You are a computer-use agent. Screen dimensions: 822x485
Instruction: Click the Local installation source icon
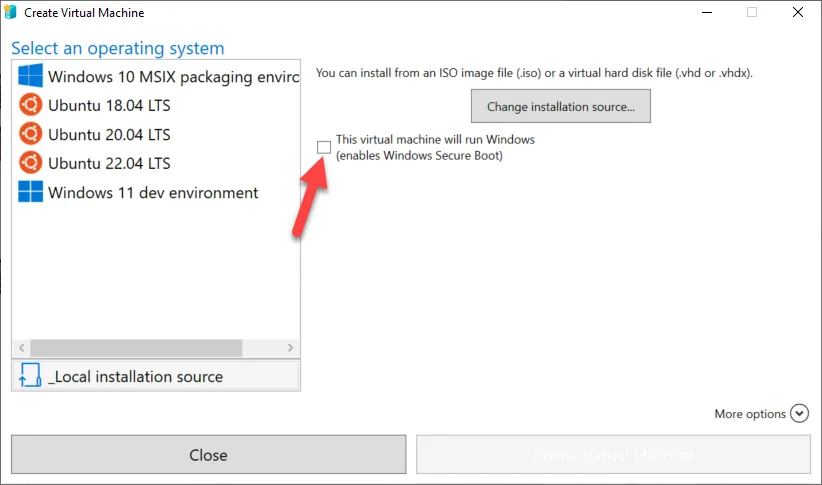pyautogui.click(x=30, y=375)
